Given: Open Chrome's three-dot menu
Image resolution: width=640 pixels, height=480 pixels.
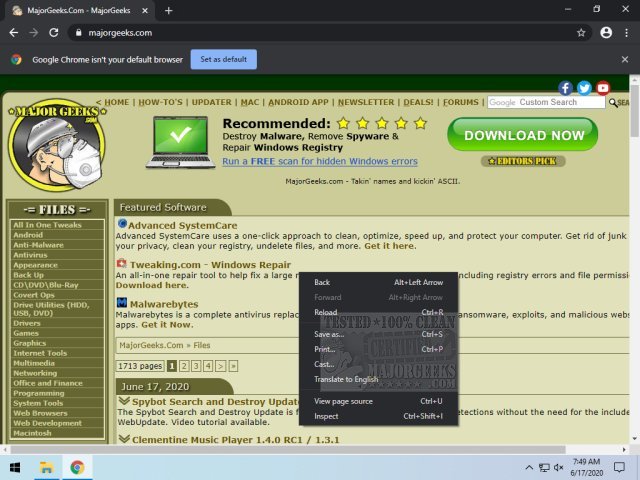Looking at the screenshot, I should (628, 32).
